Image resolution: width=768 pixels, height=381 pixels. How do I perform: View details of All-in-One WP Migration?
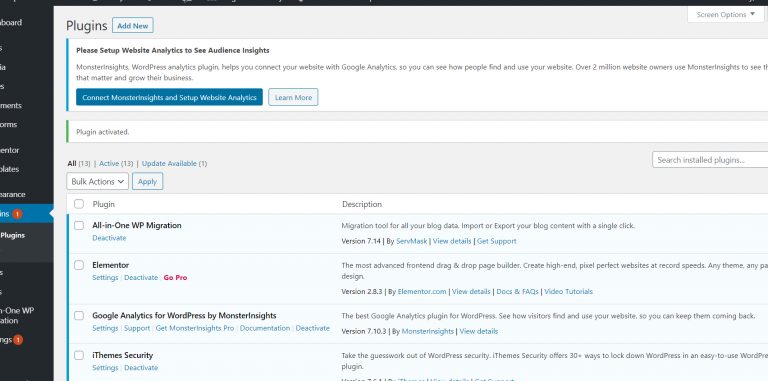coord(452,241)
